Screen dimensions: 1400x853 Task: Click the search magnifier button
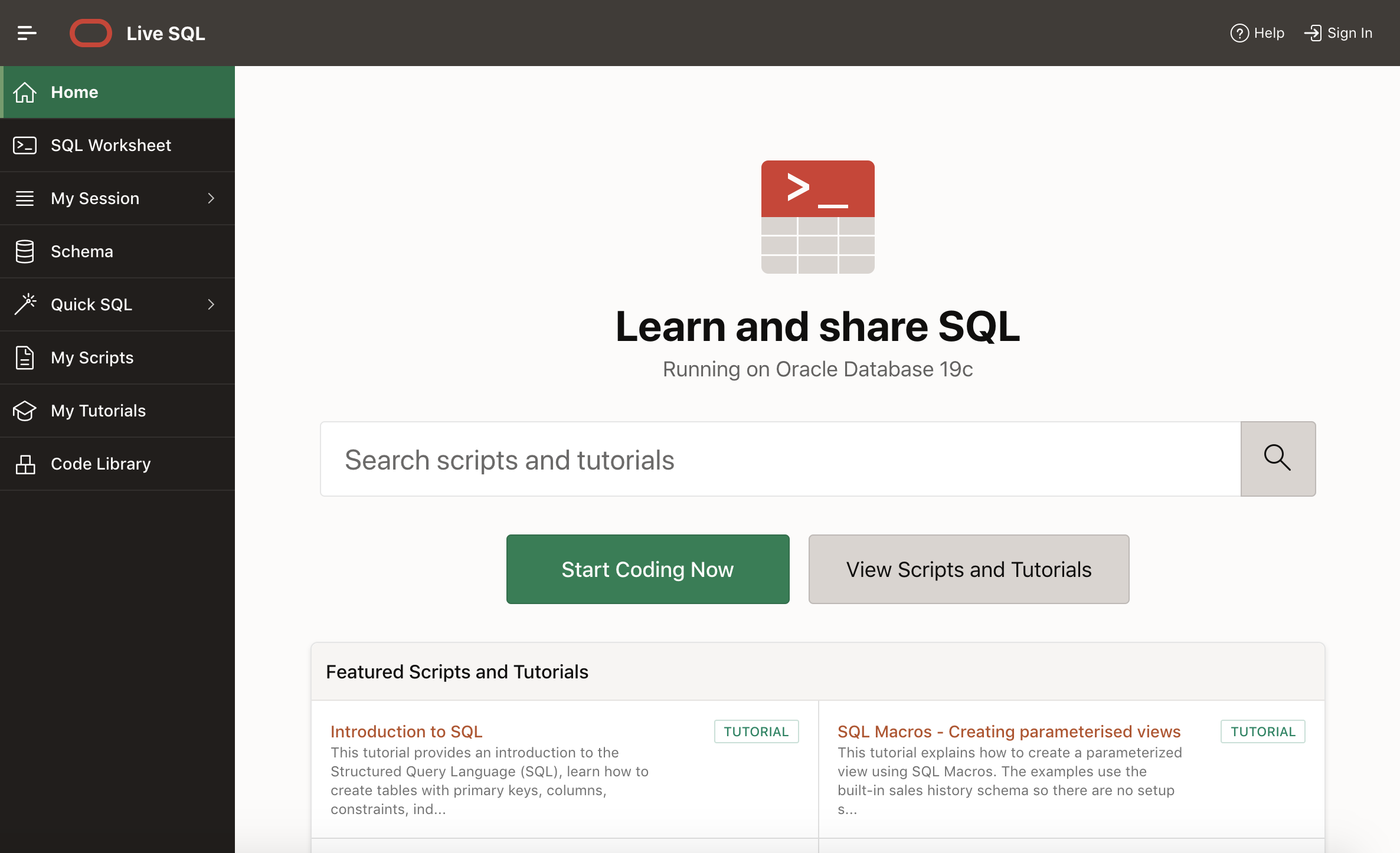1278,459
